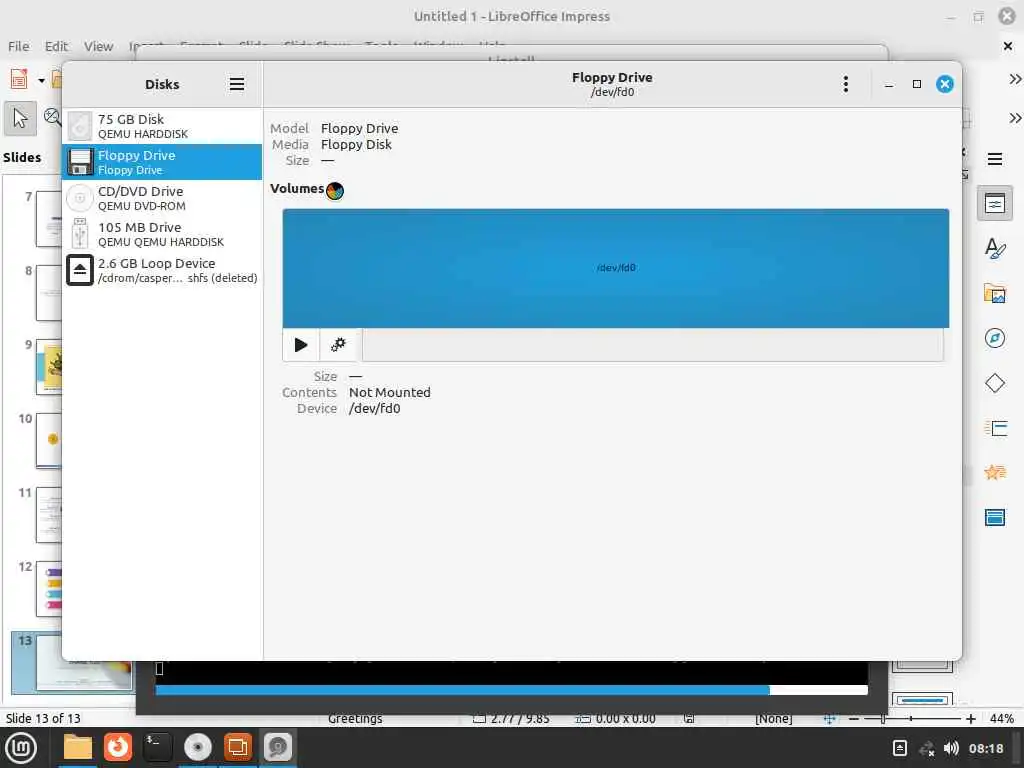Open the Terminal from the taskbar
This screenshot has height=768, width=1024.
click(x=157, y=748)
